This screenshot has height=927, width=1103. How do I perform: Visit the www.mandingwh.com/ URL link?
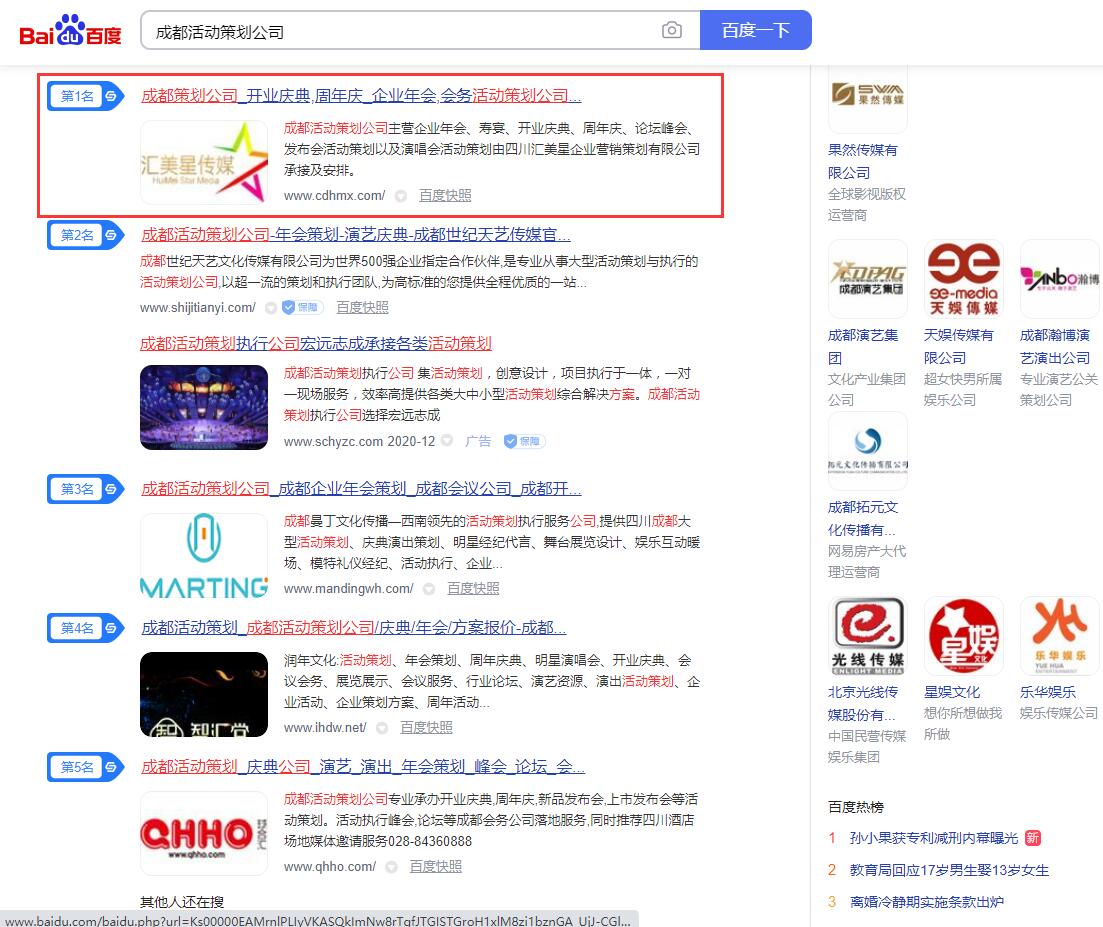[348, 588]
